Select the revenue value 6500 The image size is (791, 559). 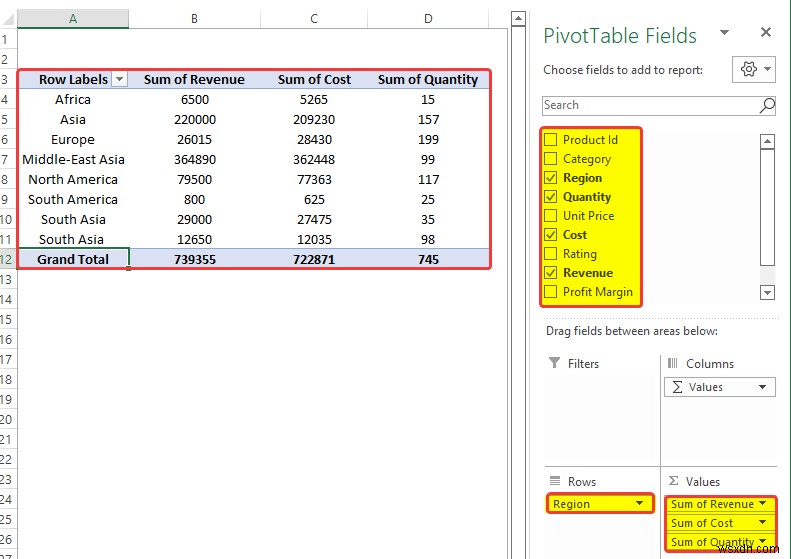[x=194, y=99]
